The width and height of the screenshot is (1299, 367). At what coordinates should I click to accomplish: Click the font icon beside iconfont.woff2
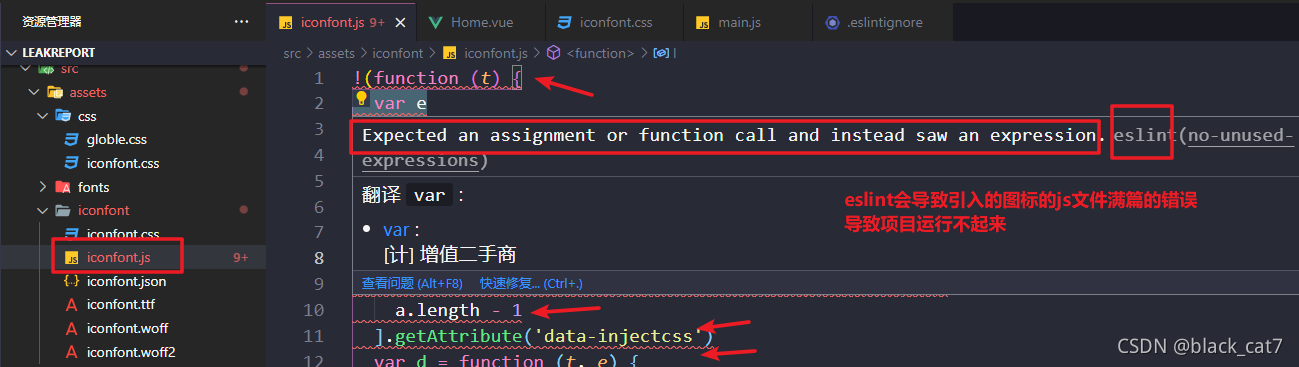click(x=71, y=352)
